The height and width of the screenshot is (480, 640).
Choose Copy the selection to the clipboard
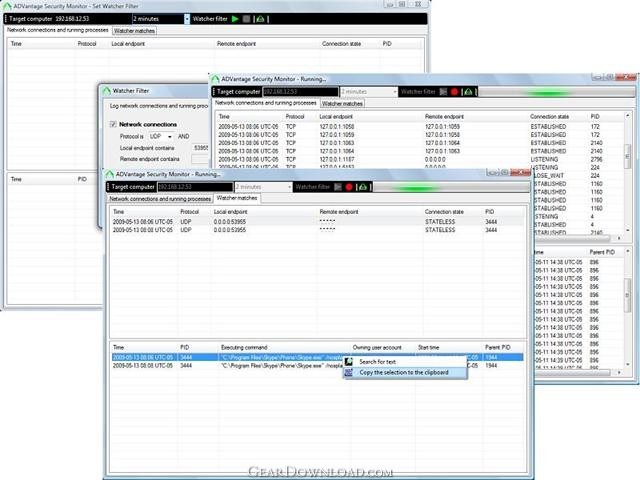coord(406,372)
